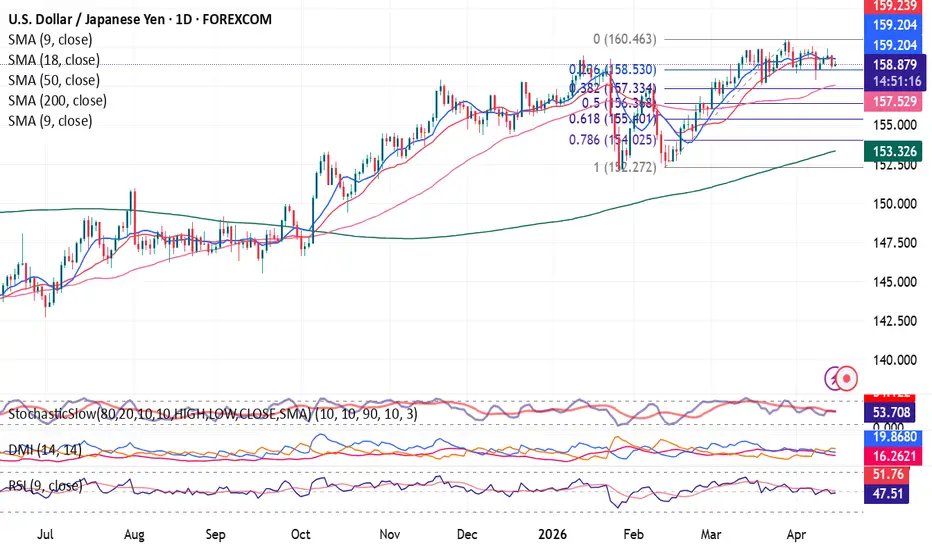The image size is (932, 550).
Task: Click the 147.500 price axis value
Action: point(895,243)
